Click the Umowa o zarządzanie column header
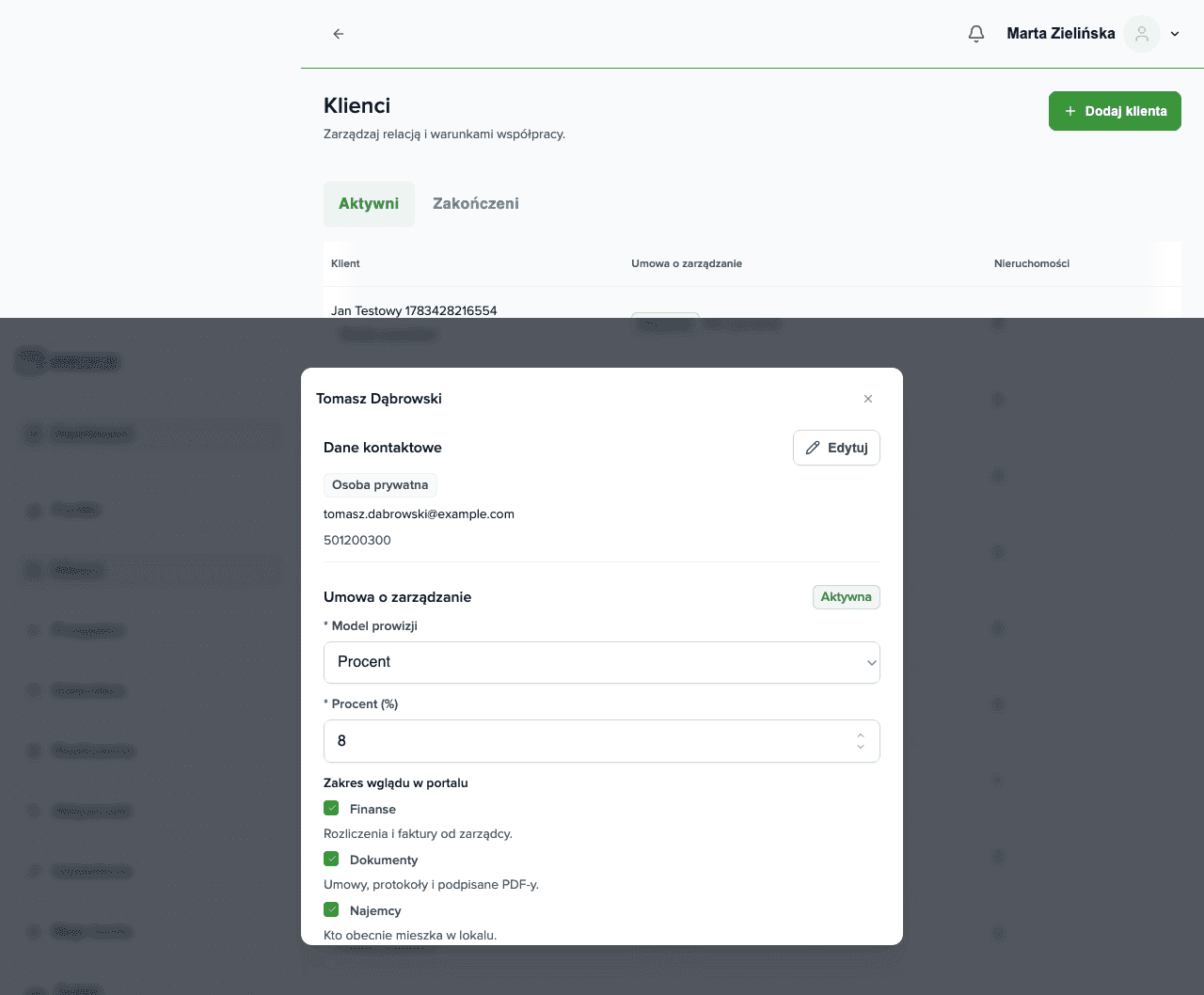The width and height of the screenshot is (1204, 995). click(687, 263)
